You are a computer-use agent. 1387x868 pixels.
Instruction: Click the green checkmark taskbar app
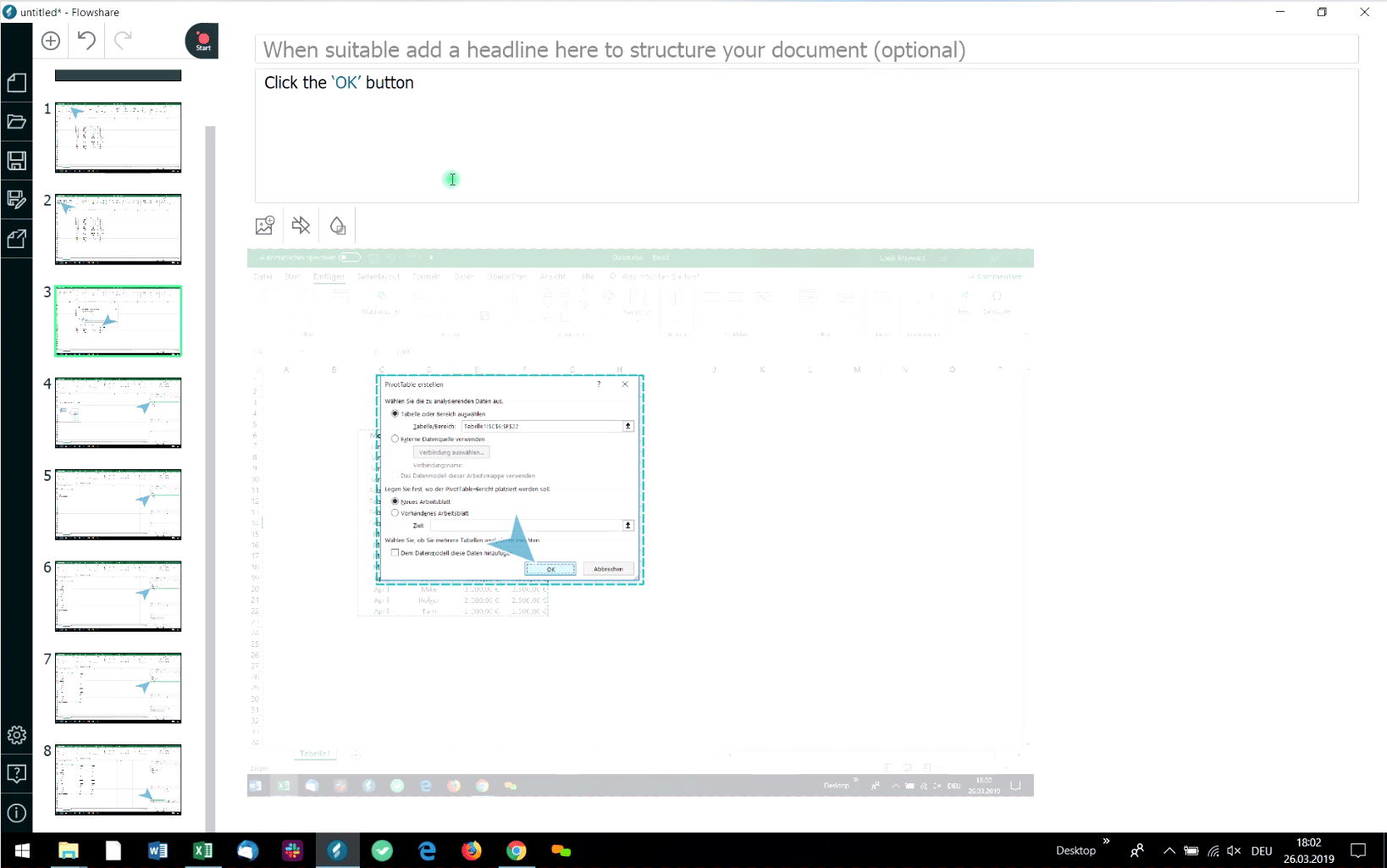[x=382, y=850]
